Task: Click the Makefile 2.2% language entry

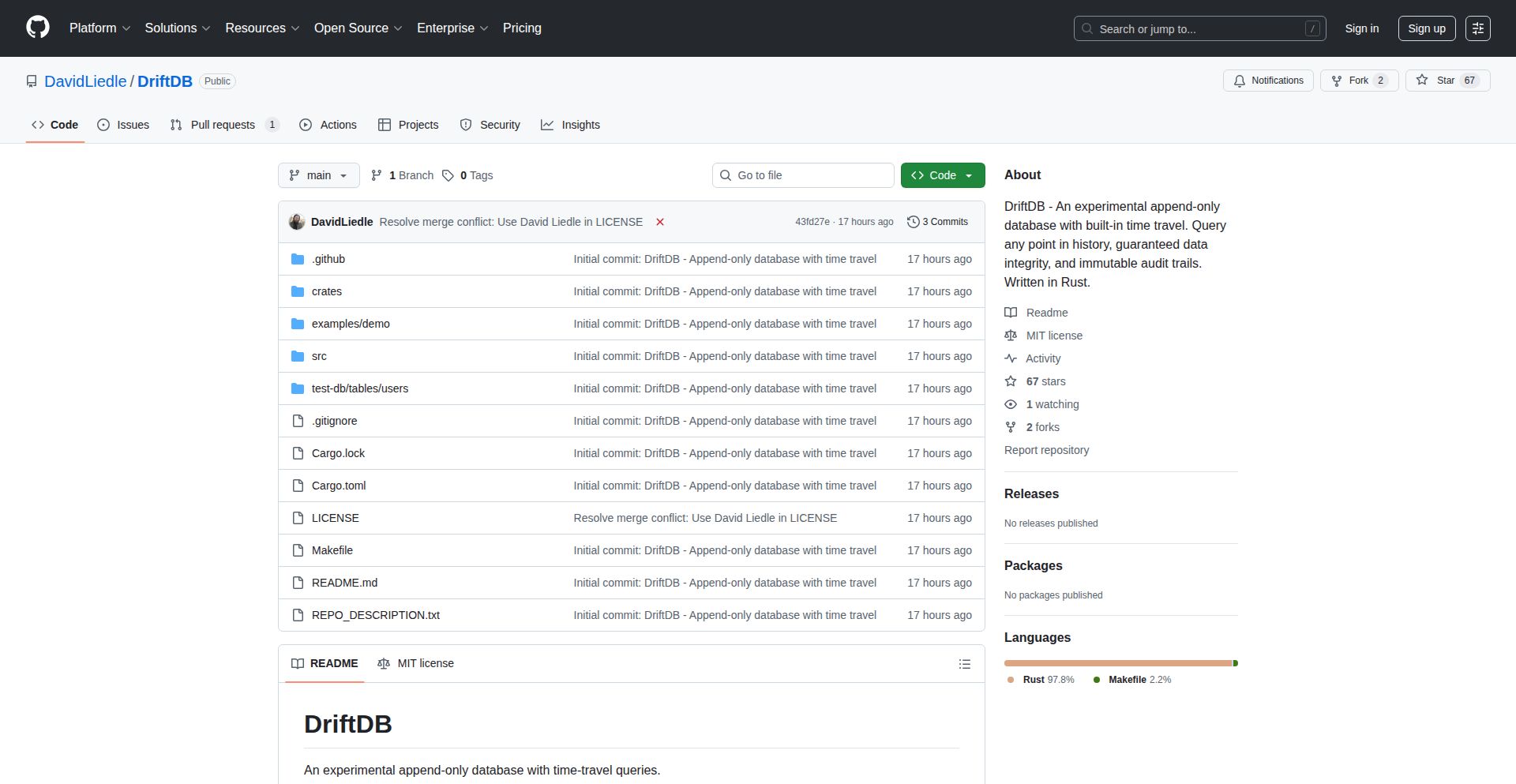Action: 1132,680
